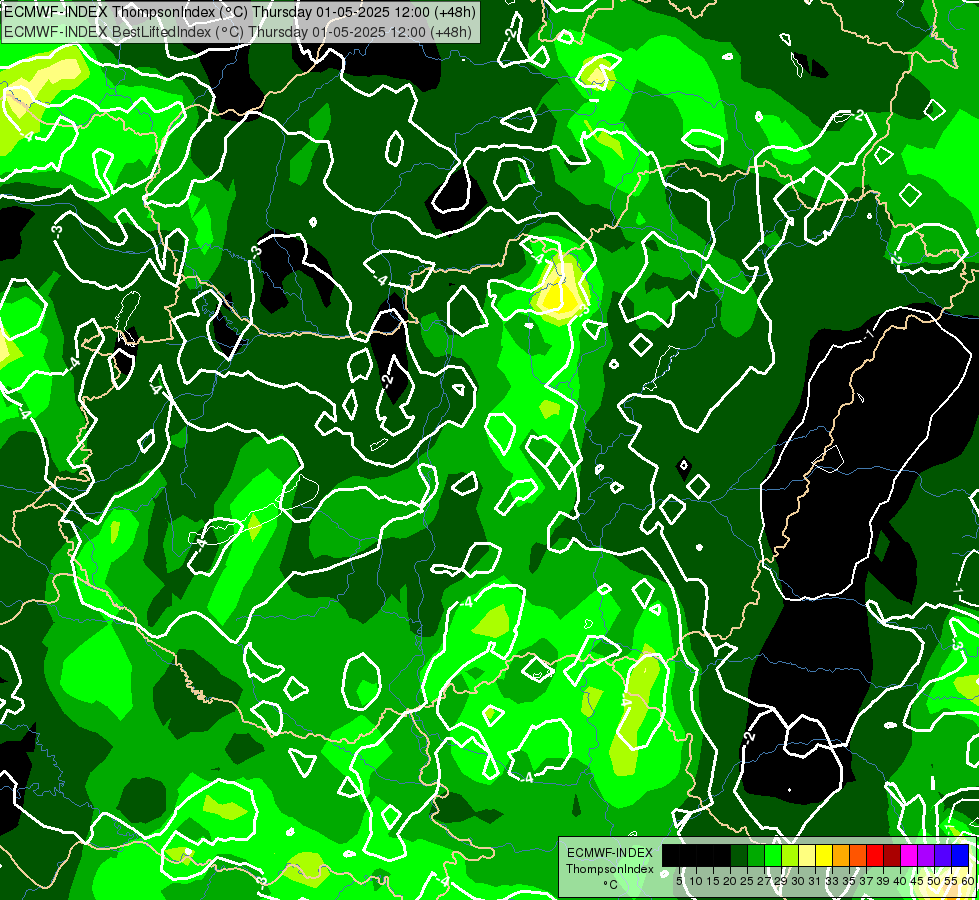The image size is (979, 900).
Task: Pick the purple 45–50 legend swatch
Action: [927, 856]
